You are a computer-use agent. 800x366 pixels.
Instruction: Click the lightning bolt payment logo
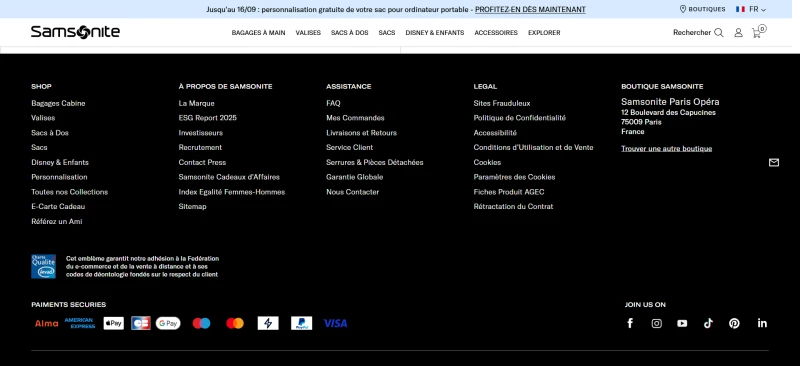pyautogui.click(x=268, y=323)
